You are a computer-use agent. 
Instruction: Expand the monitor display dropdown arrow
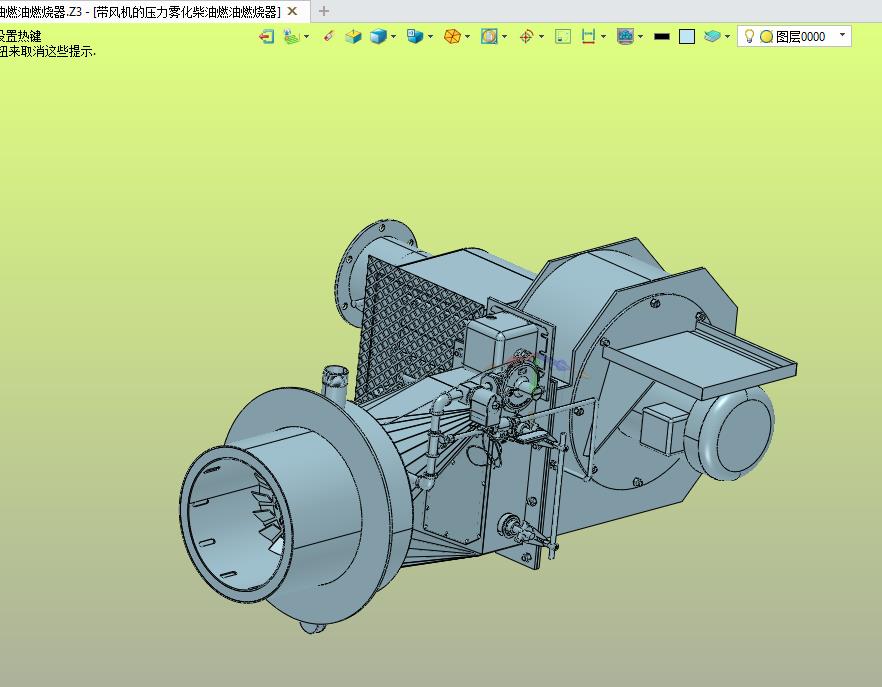[x=641, y=37]
